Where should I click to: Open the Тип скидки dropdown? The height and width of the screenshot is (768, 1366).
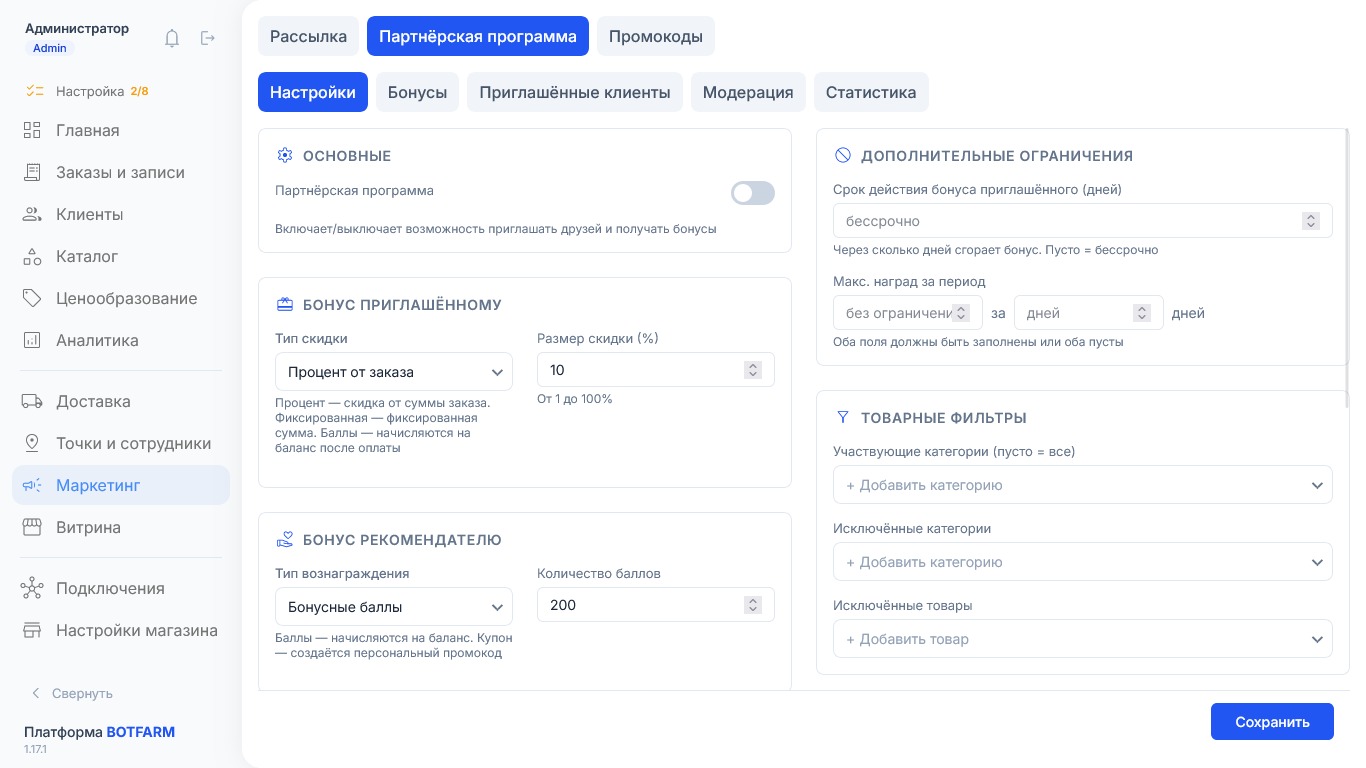click(x=394, y=371)
